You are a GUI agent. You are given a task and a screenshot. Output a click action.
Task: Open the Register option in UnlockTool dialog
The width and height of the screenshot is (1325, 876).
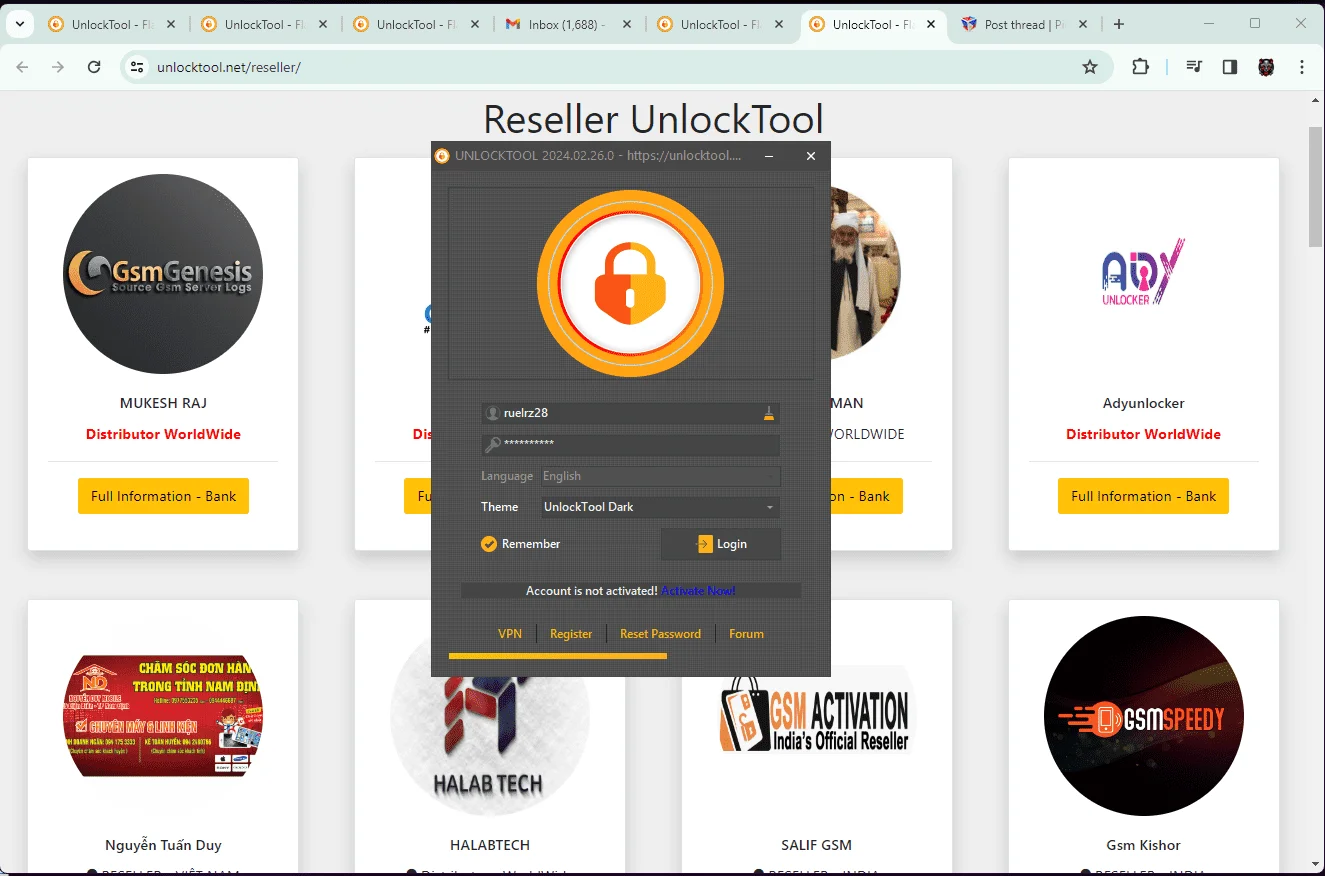tap(571, 634)
